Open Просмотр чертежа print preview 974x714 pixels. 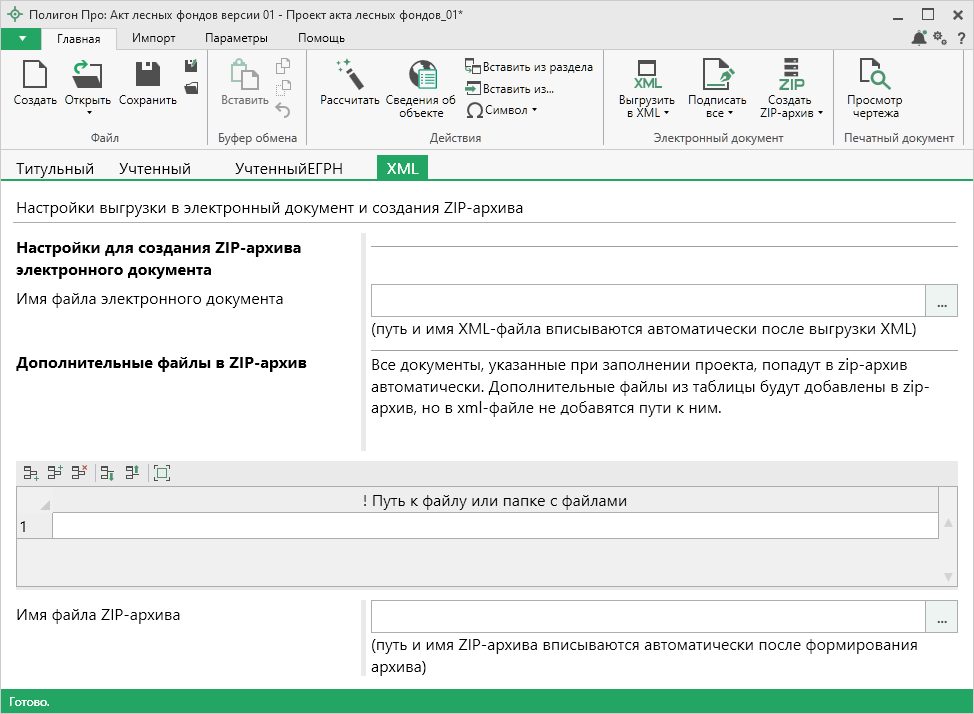tap(874, 76)
